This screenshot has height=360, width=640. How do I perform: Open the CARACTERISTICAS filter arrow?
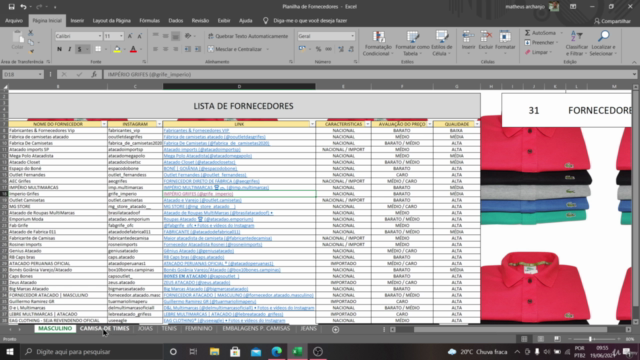pyautogui.click(x=368, y=124)
